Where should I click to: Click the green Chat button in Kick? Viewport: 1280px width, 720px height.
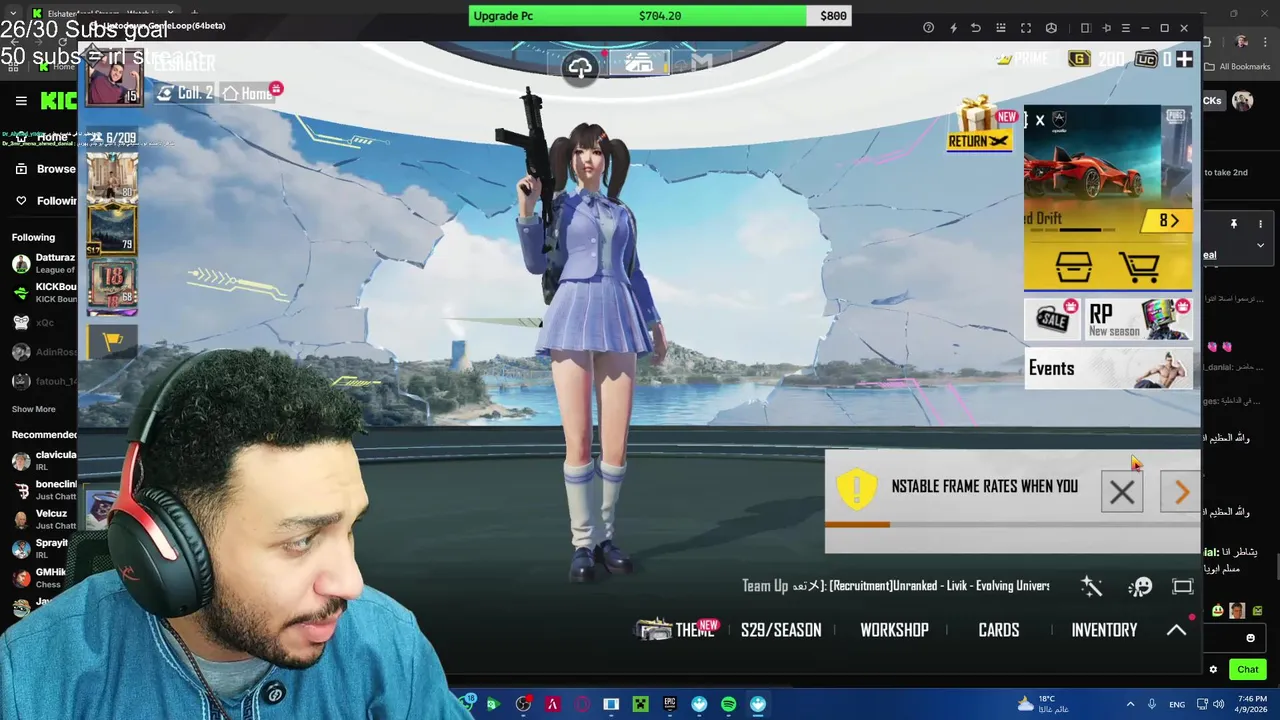[x=1247, y=669]
